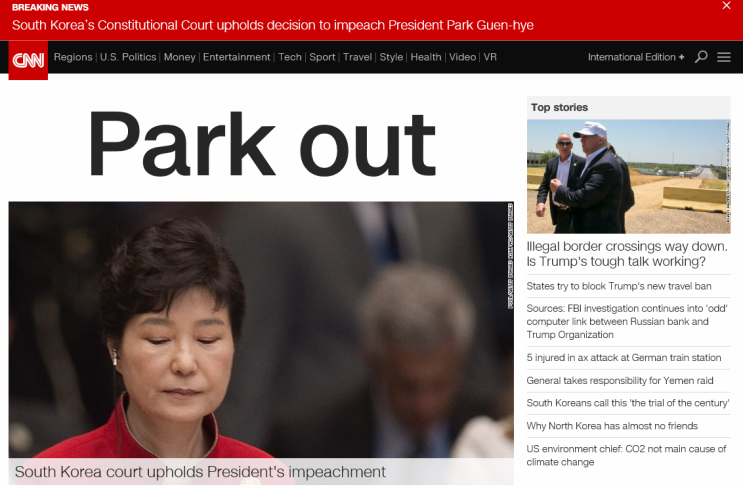743x489 pixels.
Task: Open '5 injured in ax attack' story
Action: [624, 358]
